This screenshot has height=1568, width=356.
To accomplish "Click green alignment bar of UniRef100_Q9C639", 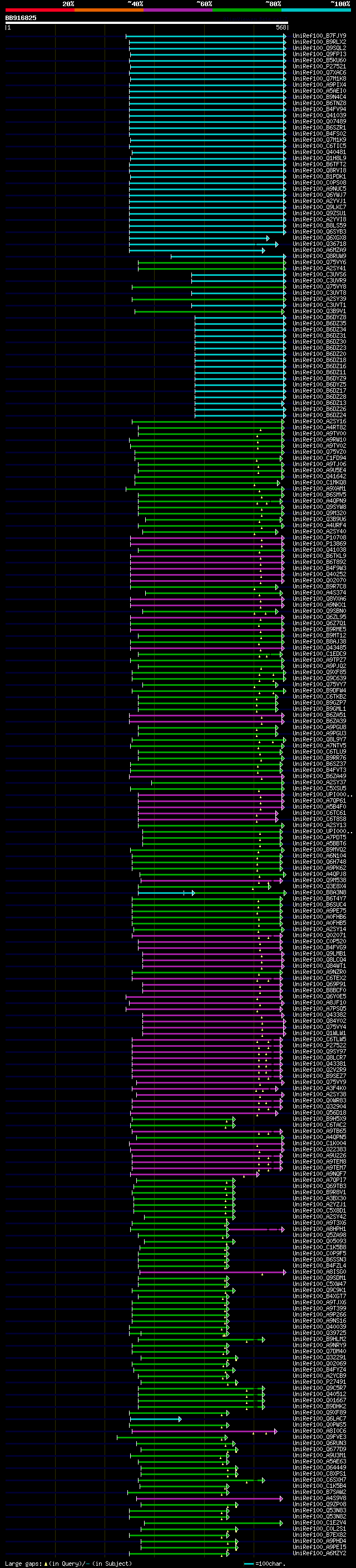I will (209, 678).
